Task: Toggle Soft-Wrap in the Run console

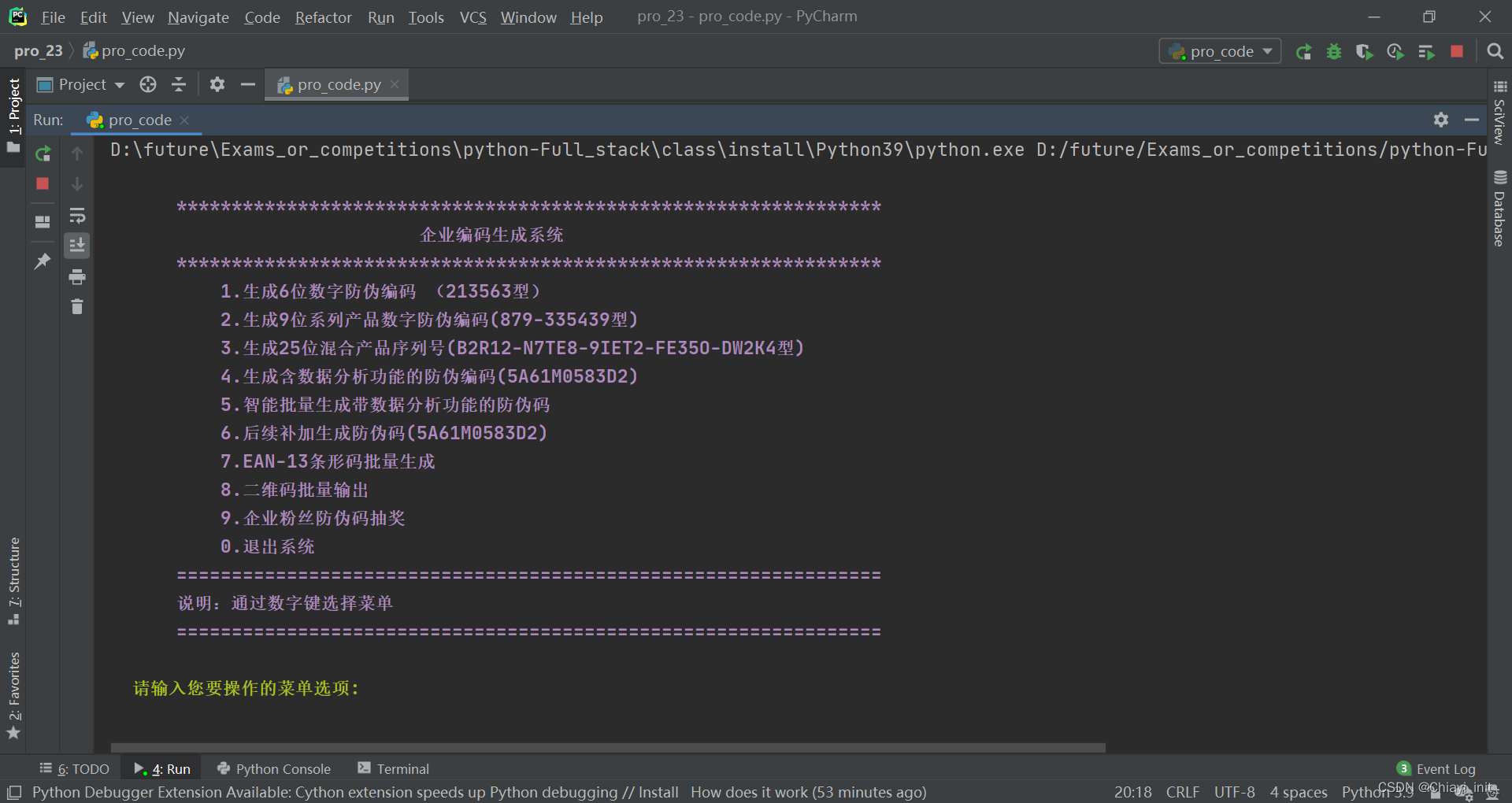Action: point(77,215)
